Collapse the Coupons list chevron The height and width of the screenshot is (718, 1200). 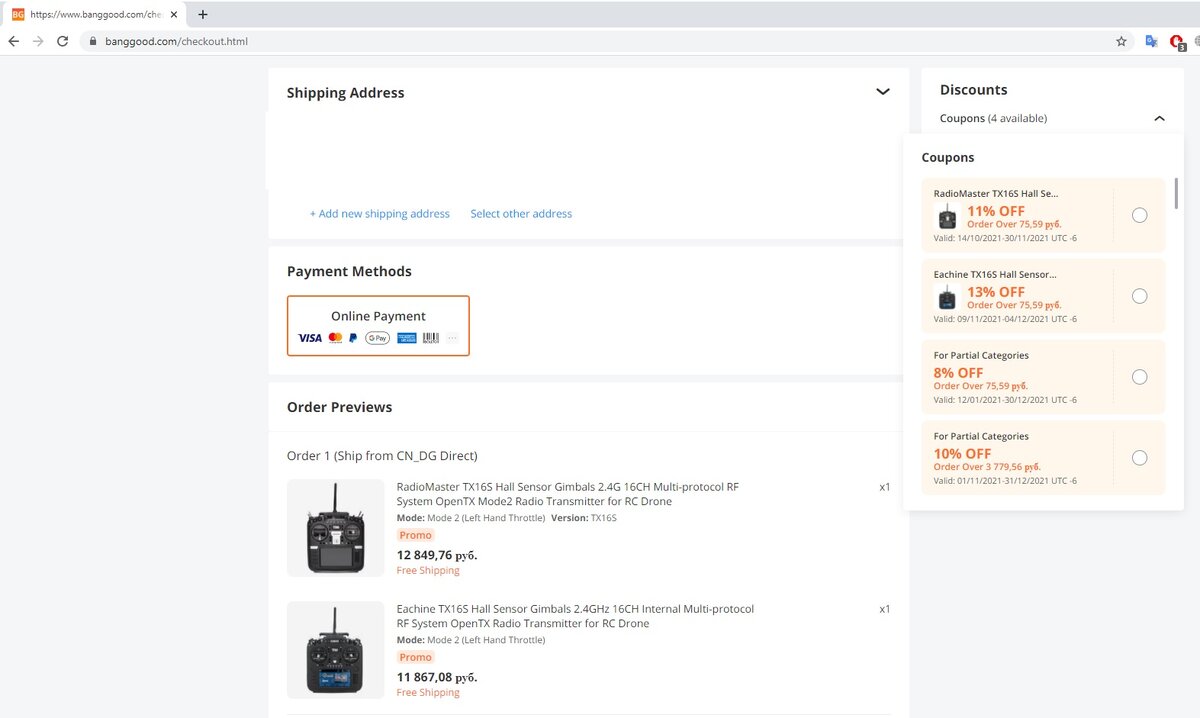coord(1159,118)
